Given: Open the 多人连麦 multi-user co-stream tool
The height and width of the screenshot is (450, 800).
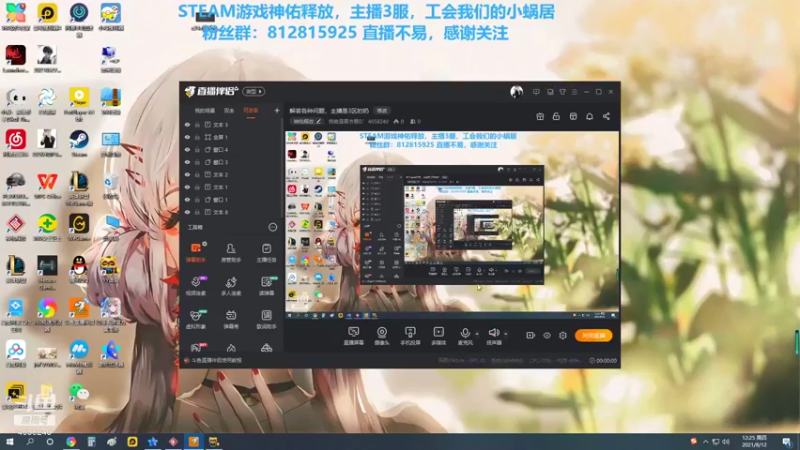Looking at the screenshot, I should point(231,286).
